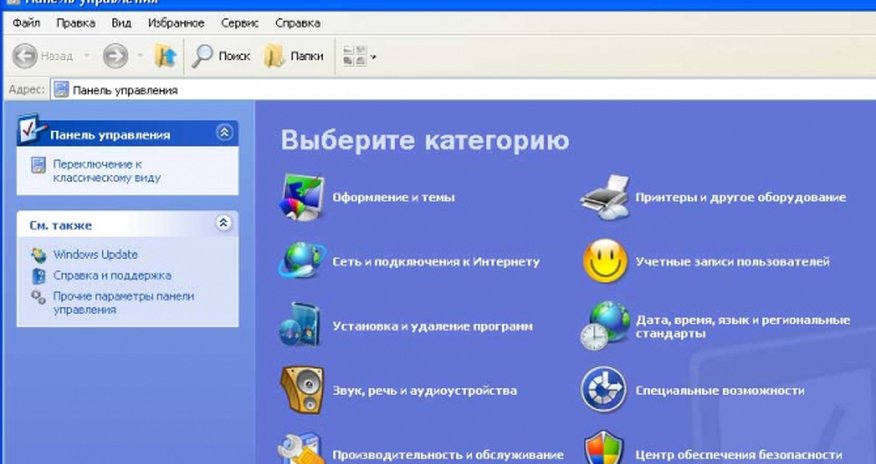Open Учетные записи пользователей category
Viewport: 876px width, 464px height.
coord(732,262)
